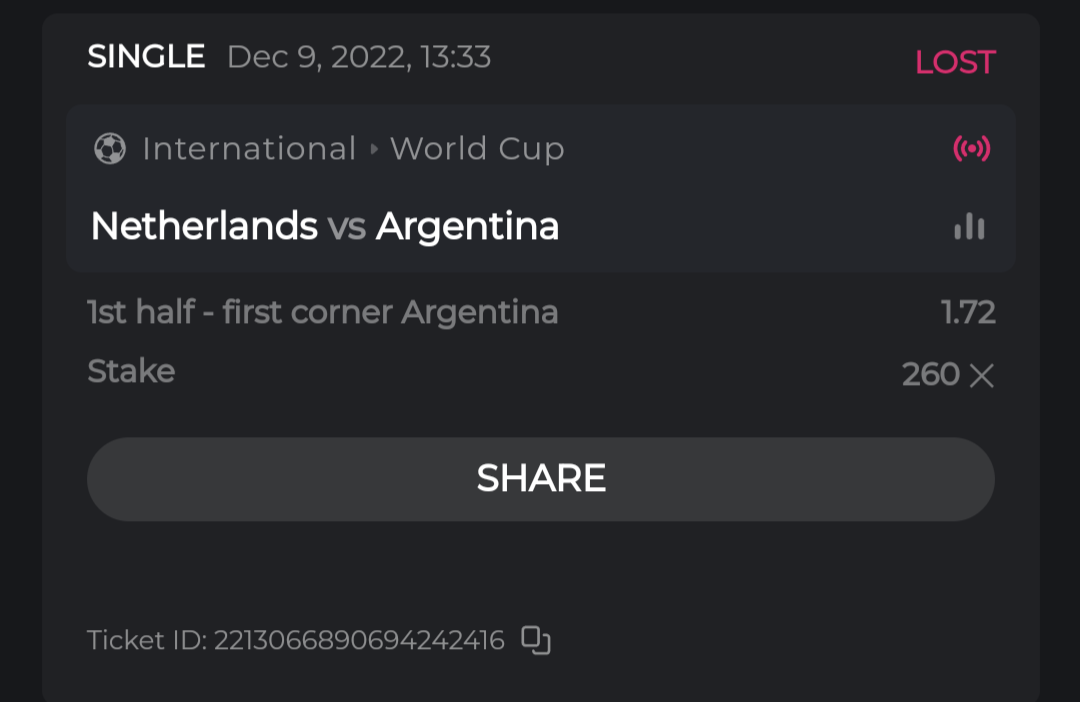Viewport: 1080px width, 702px height.
Task: Click the 1.72 odds value
Action: pyautogui.click(x=968, y=313)
